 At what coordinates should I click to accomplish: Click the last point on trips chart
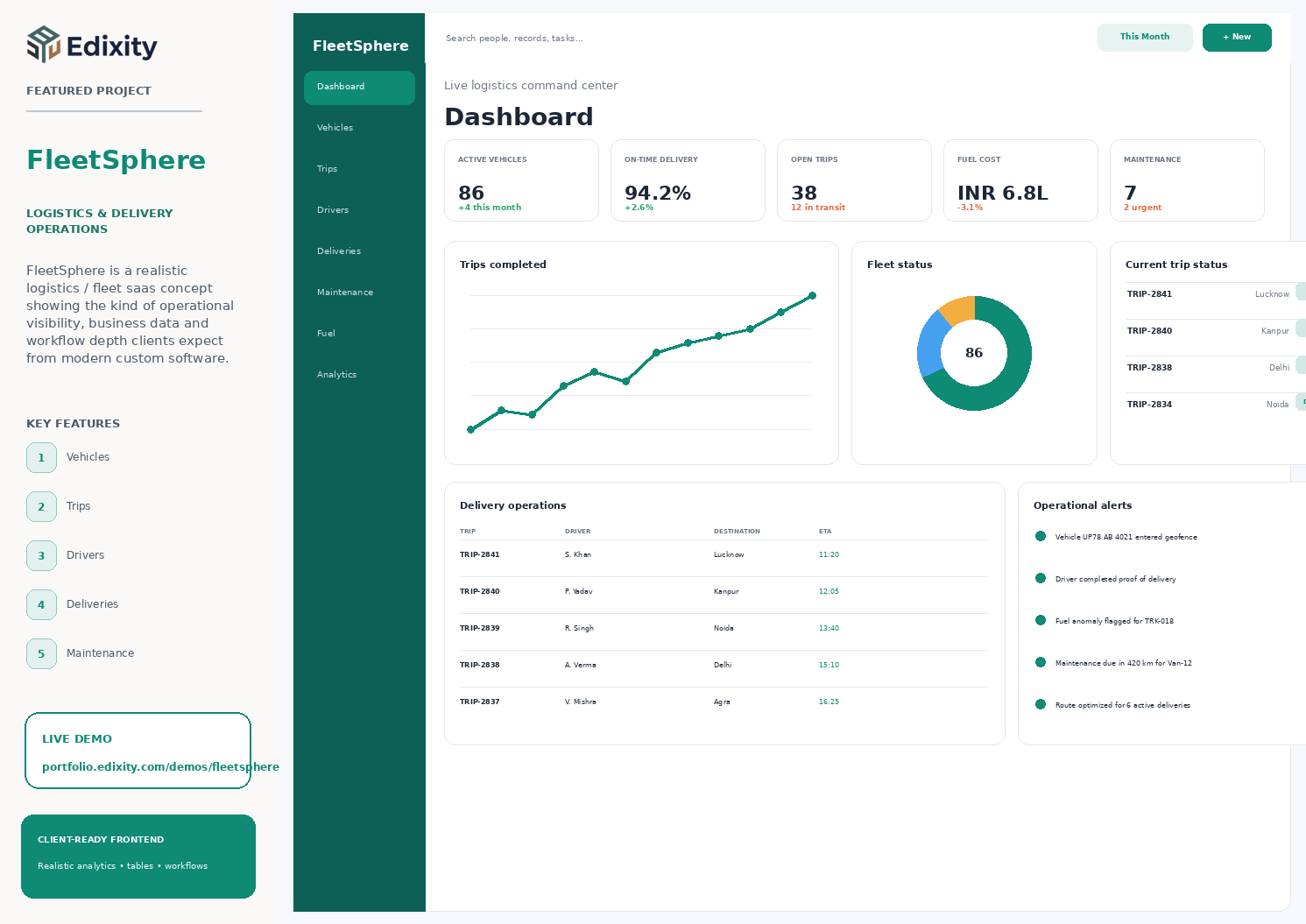pos(812,296)
